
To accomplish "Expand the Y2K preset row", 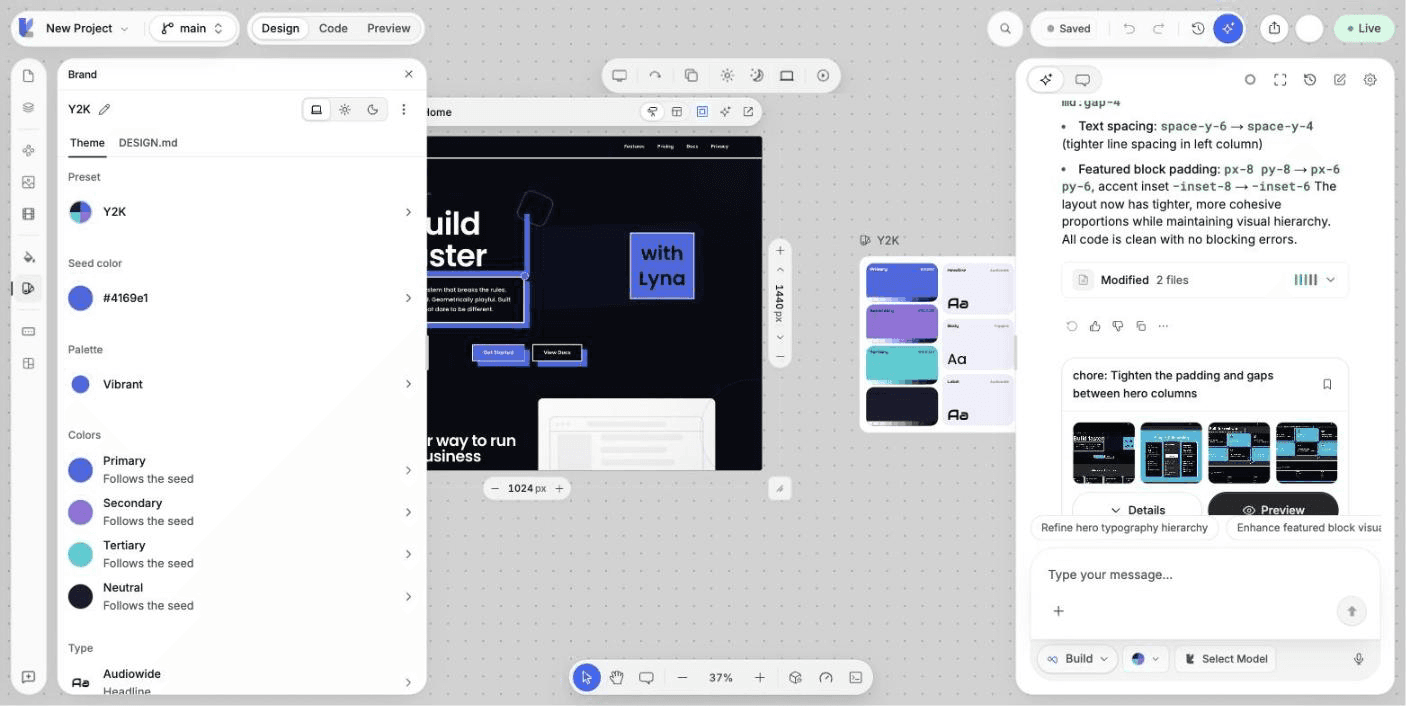I will click(240, 212).
